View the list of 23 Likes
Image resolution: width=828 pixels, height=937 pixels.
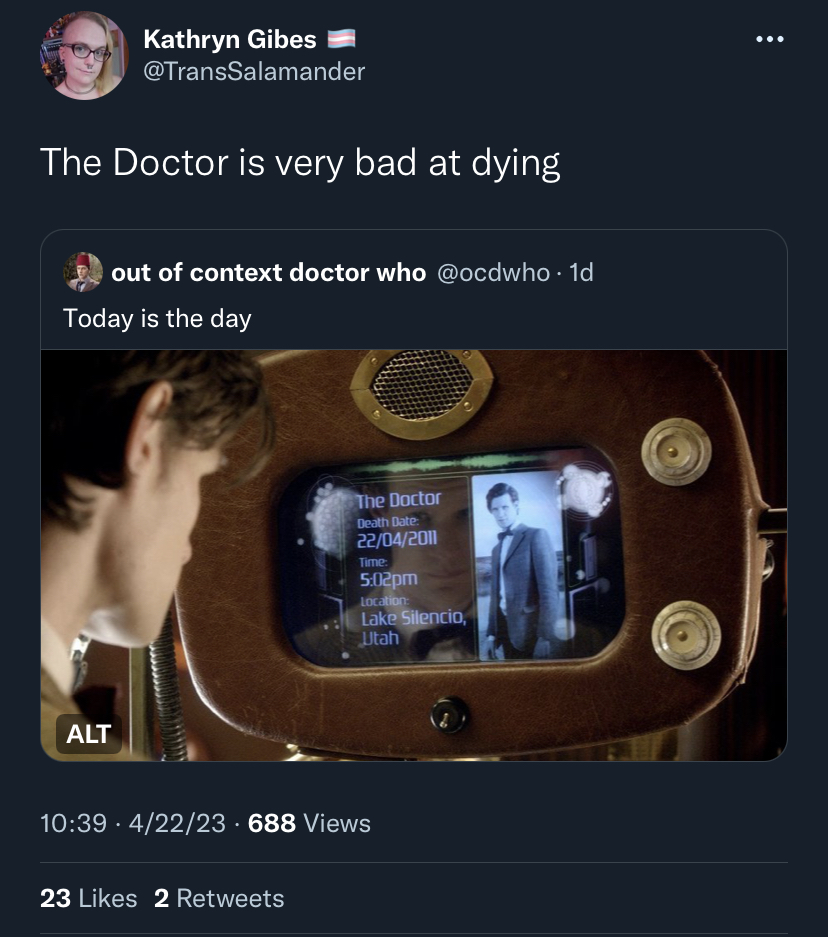pyautogui.click(x=88, y=898)
